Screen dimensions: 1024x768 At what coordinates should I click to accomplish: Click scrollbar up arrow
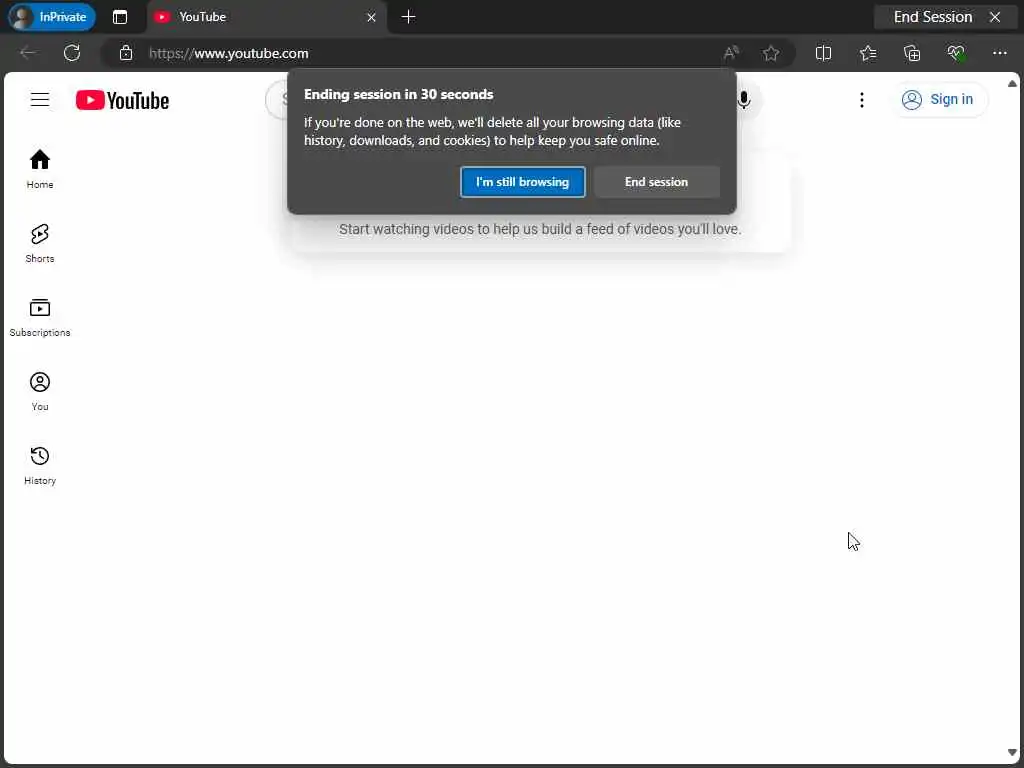[1012, 84]
